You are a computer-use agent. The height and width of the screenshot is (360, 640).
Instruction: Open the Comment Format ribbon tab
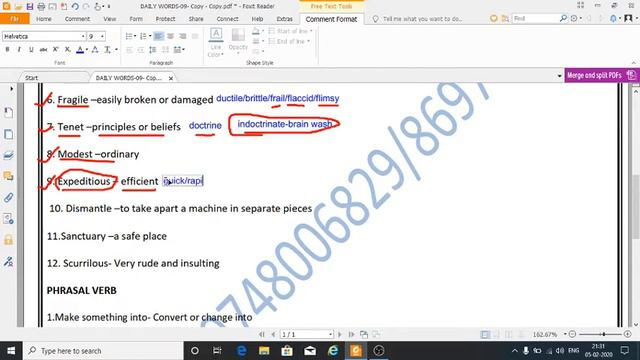point(331,19)
